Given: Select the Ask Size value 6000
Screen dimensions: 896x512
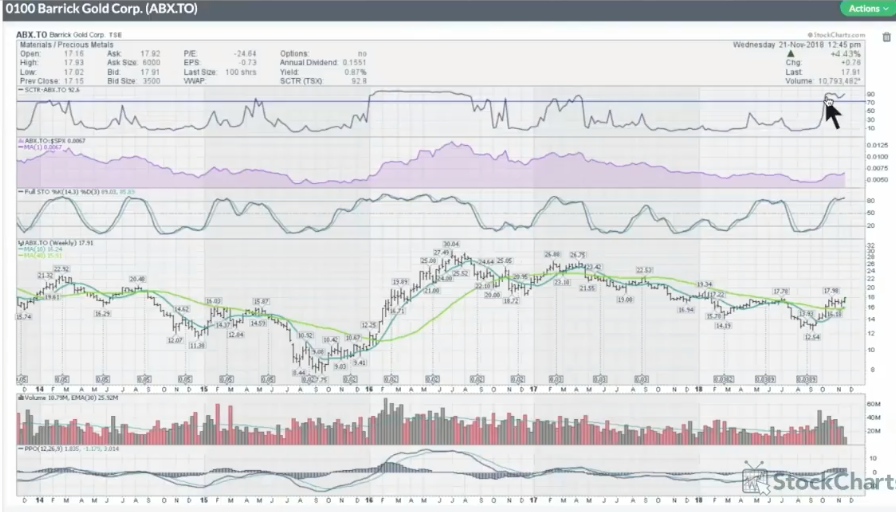Looking at the screenshot, I should point(151,63).
